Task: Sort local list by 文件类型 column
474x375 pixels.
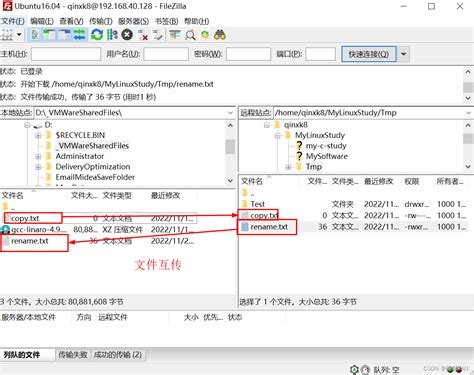Action: [x=117, y=195]
